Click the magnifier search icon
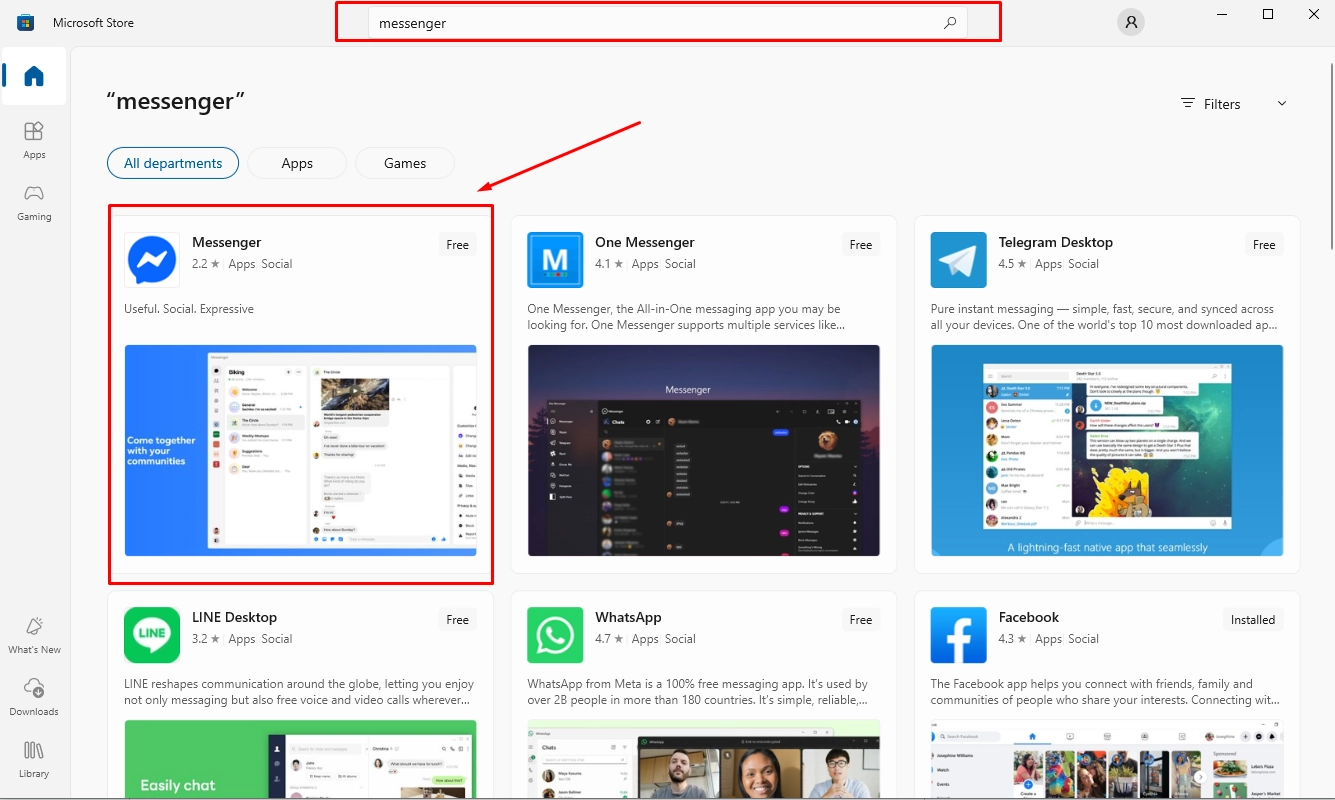Screen dimensions: 1335x800 coord(950,23)
